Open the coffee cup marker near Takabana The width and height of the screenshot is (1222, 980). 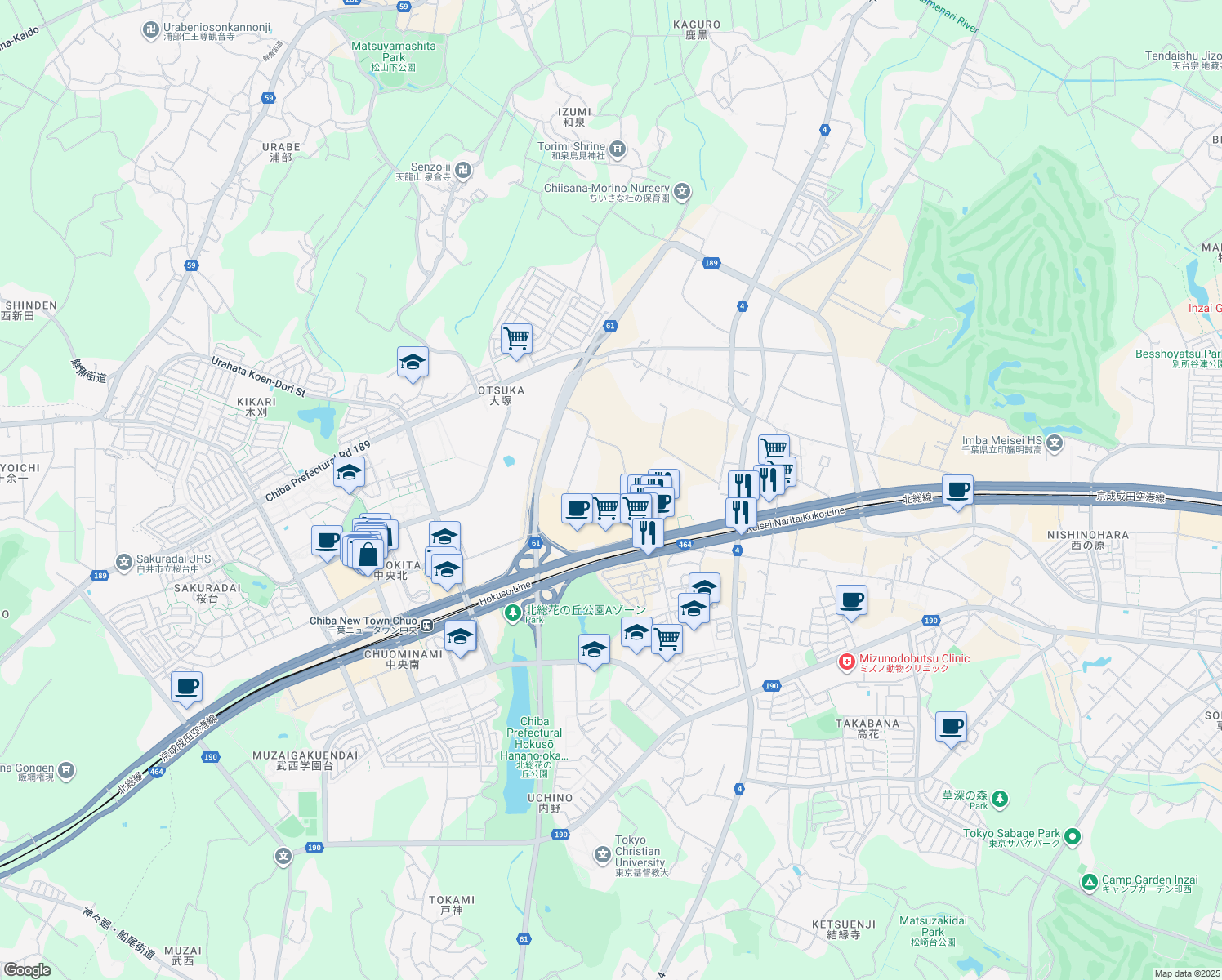(951, 726)
